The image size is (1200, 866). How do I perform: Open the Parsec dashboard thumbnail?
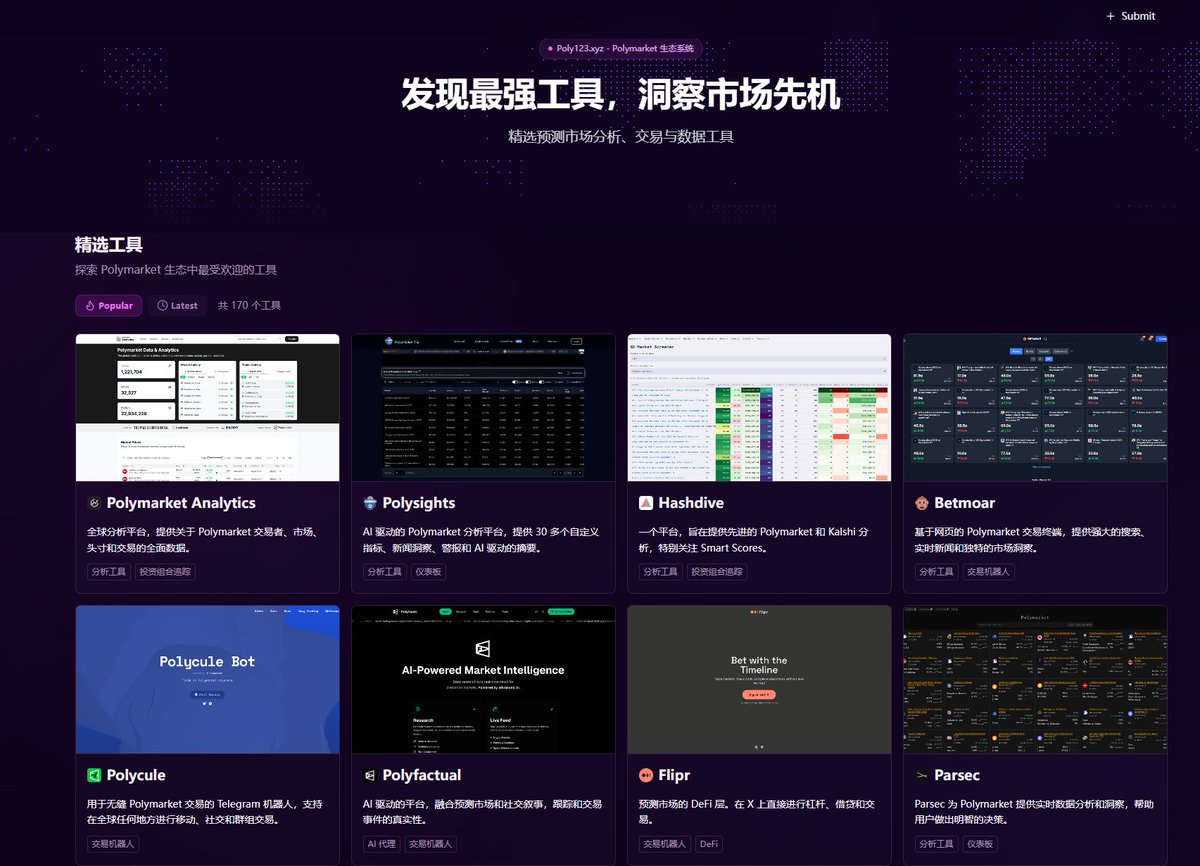(1035, 679)
